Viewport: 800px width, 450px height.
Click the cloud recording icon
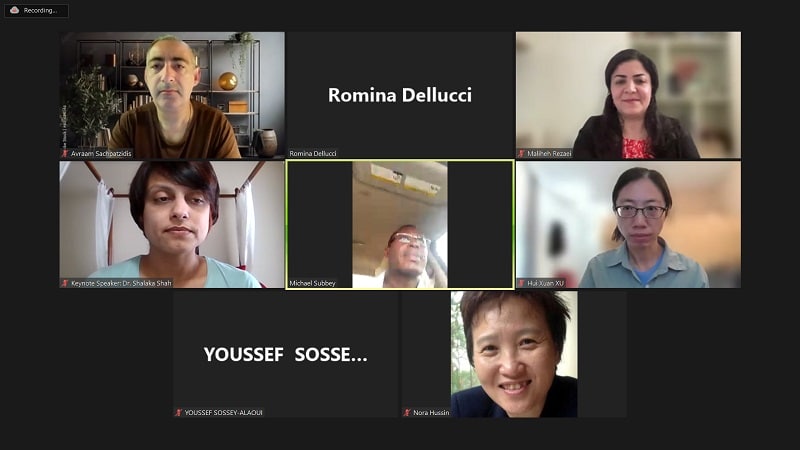point(14,10)
